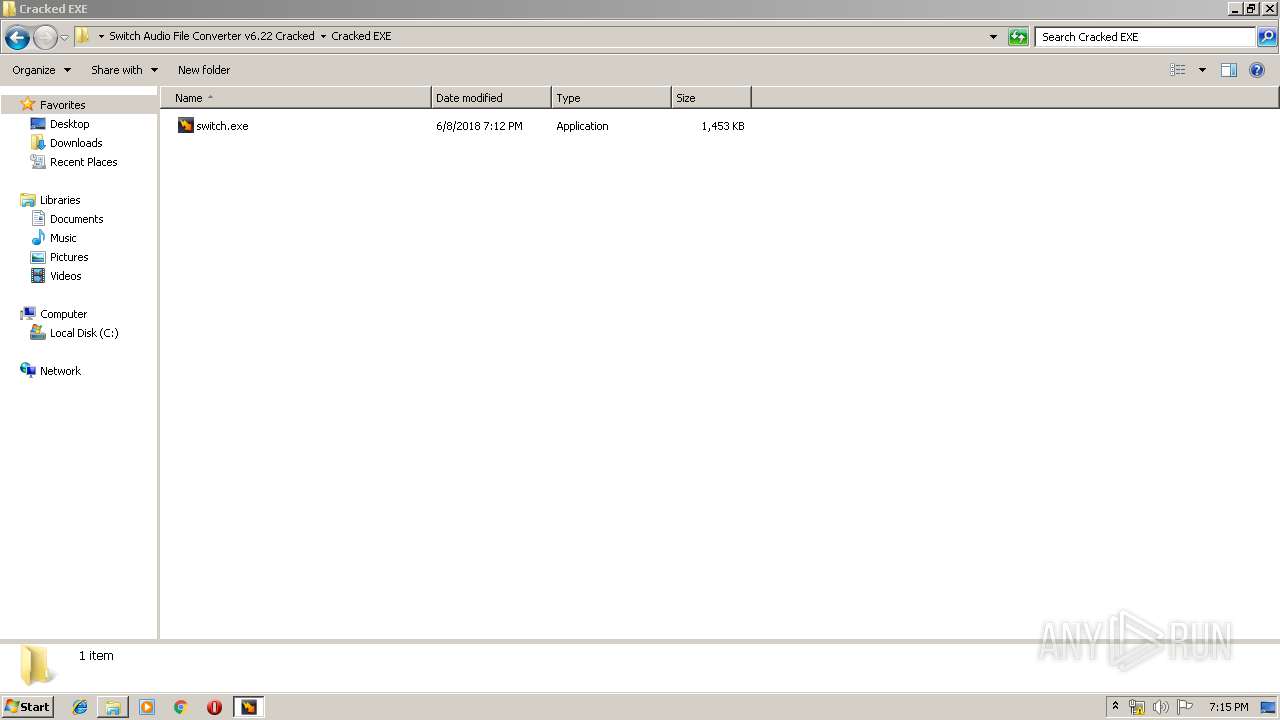Click the Favorites star icon
This screenshot has height=720, width=1280.
[x=28, y=104]
